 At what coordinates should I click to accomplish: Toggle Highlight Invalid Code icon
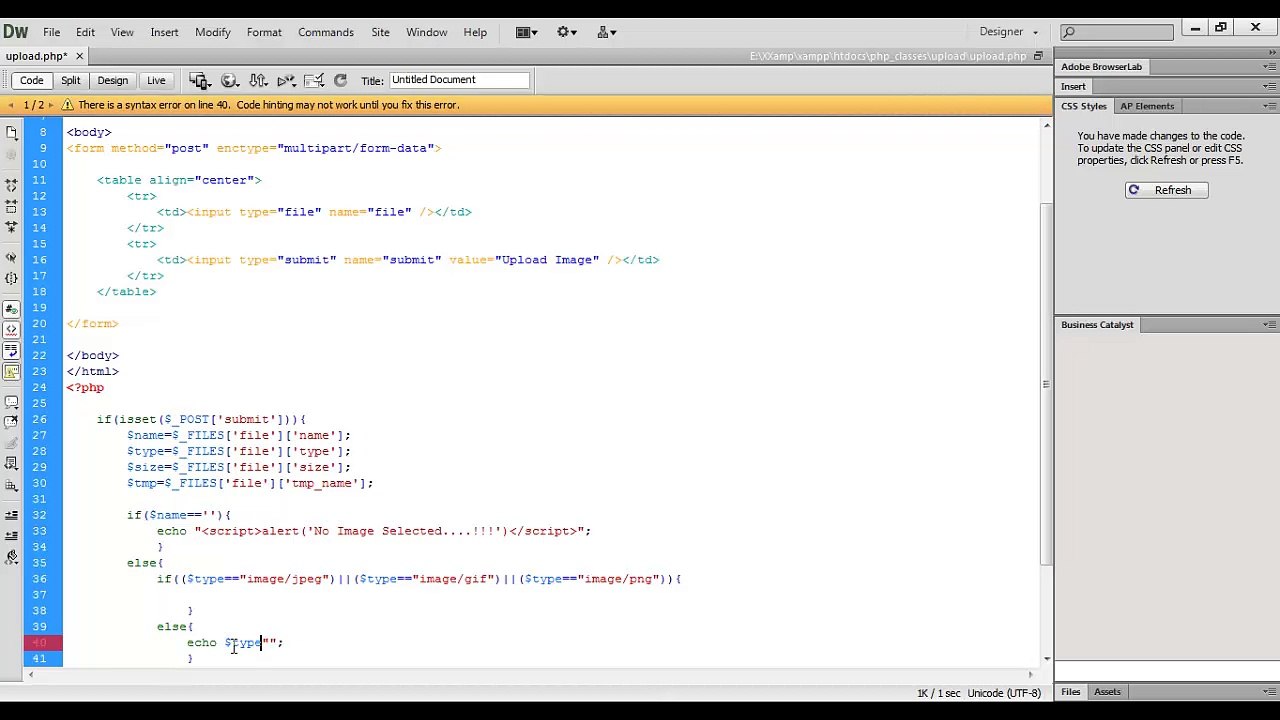point(12,330)
